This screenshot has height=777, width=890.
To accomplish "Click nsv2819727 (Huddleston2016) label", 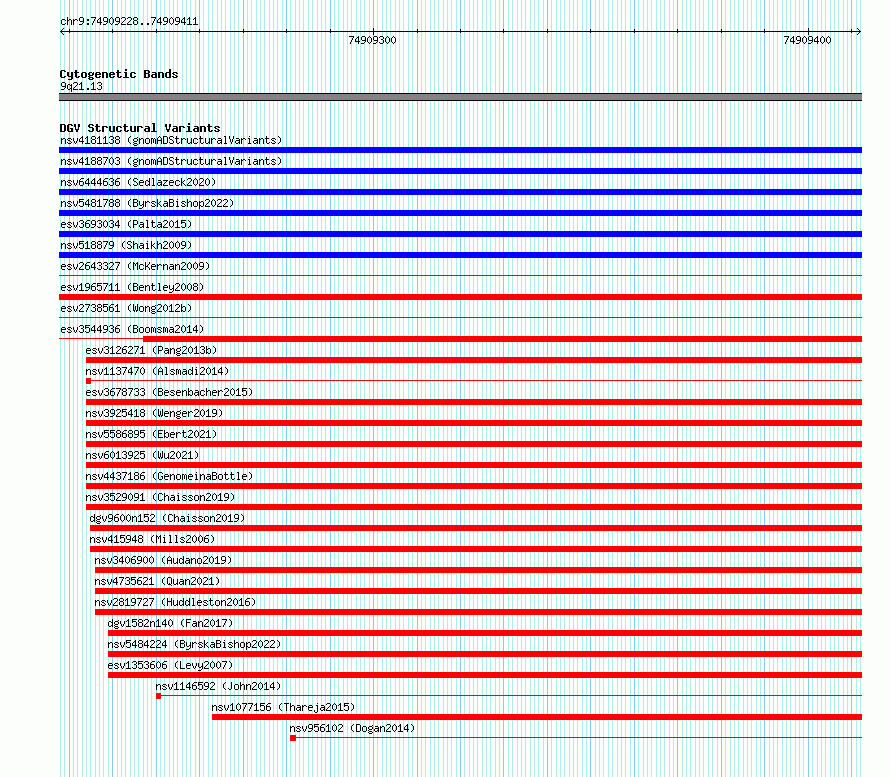I will pos(175,602).
